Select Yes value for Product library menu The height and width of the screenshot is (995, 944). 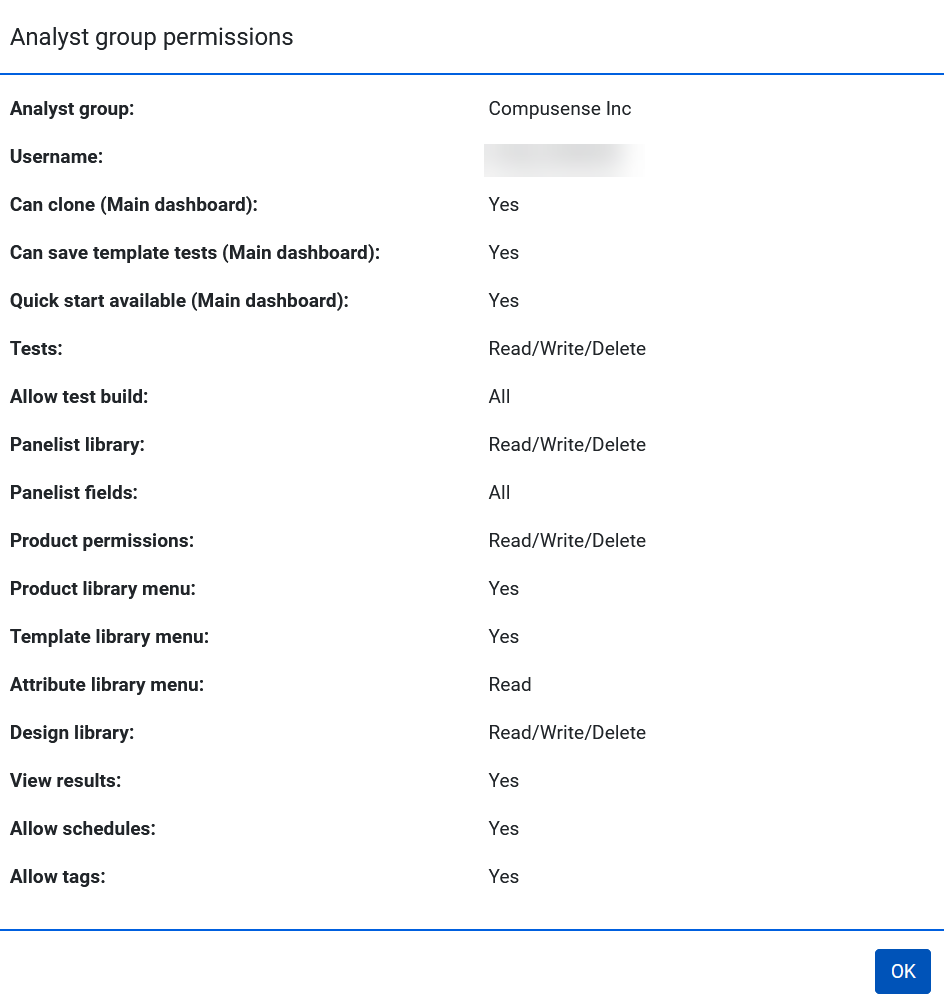(x=504, y=588)
